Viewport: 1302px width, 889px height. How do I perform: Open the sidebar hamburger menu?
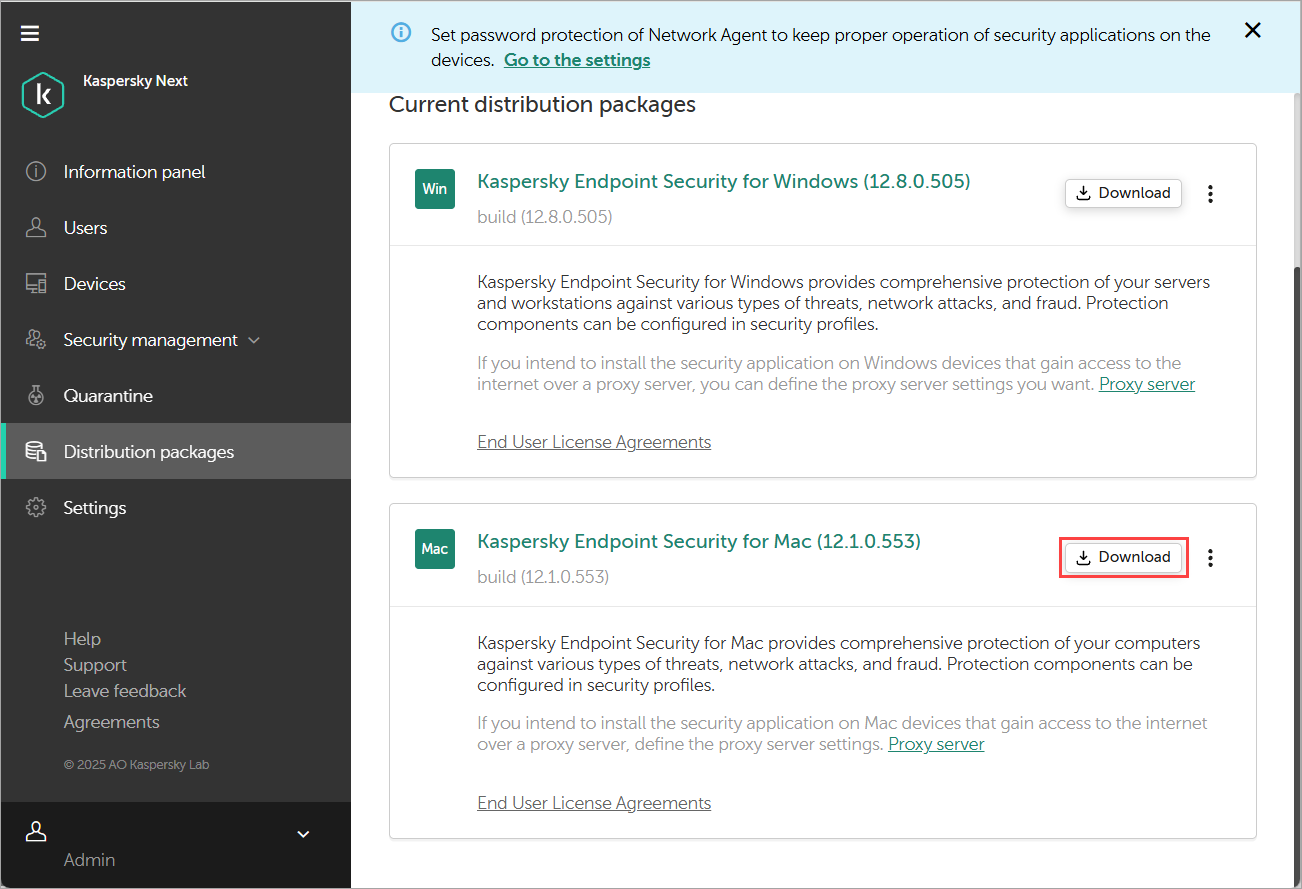29,32
